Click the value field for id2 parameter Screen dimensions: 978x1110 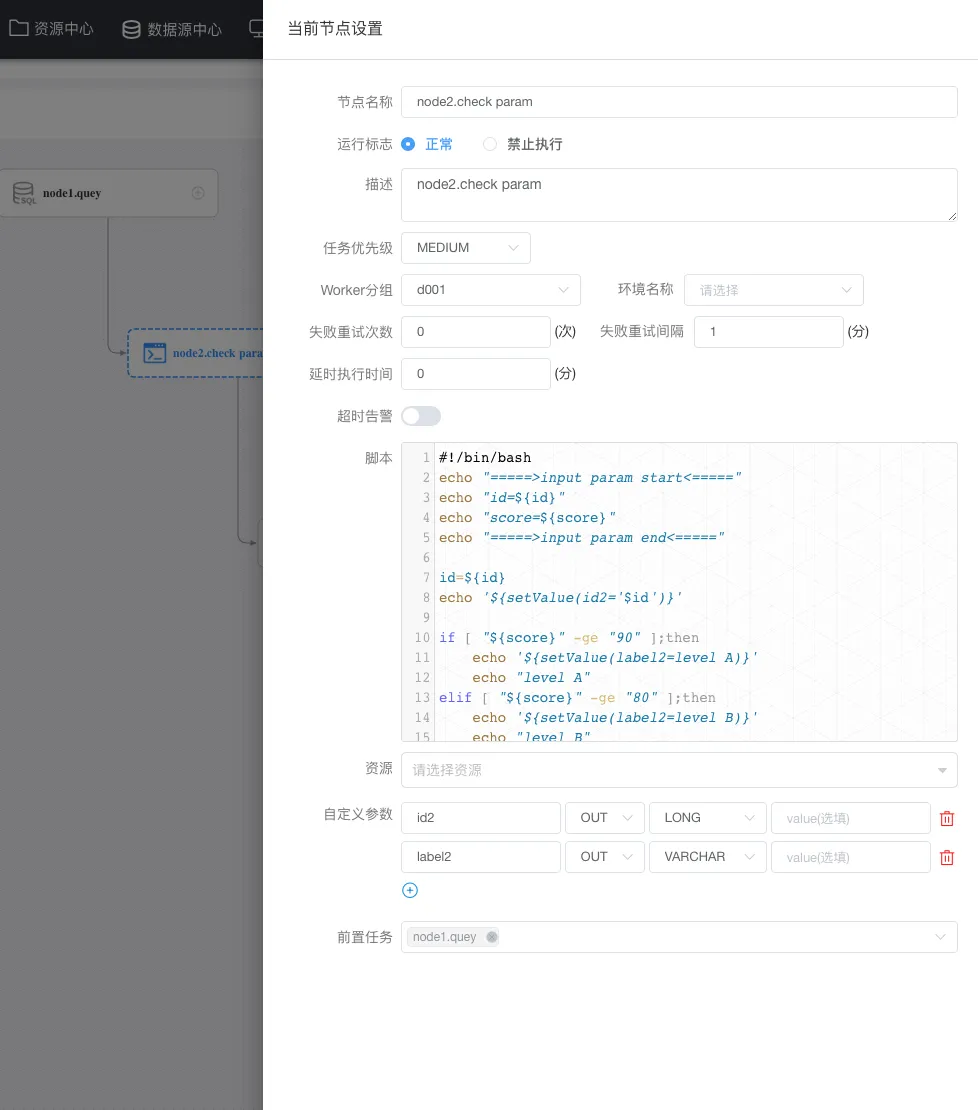pos(851,818)
